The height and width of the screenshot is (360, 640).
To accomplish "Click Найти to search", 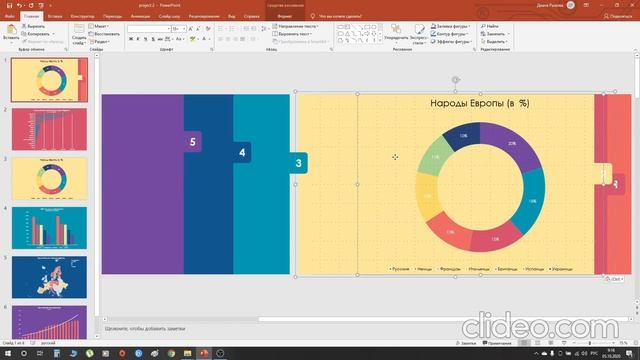I will (x=490, y=26).
